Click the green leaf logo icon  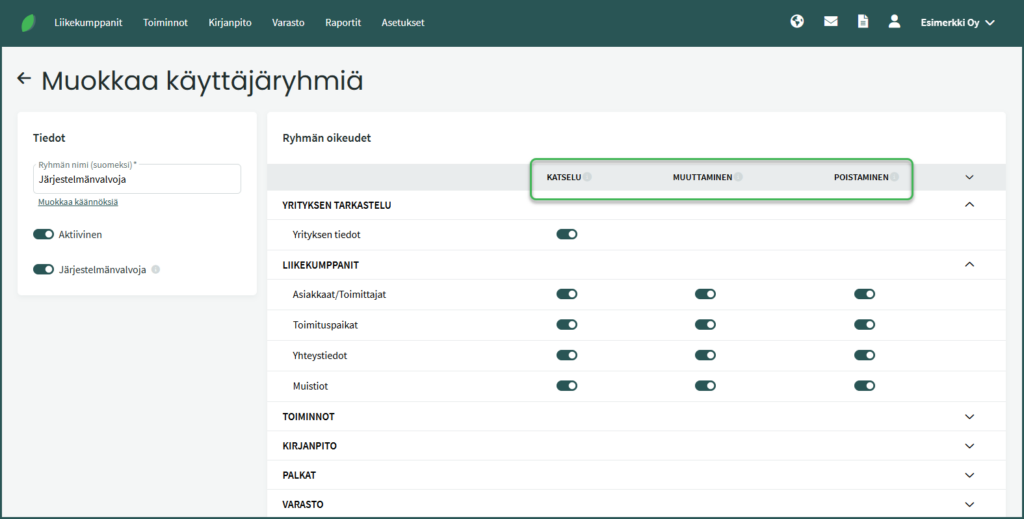click(27, 22)
